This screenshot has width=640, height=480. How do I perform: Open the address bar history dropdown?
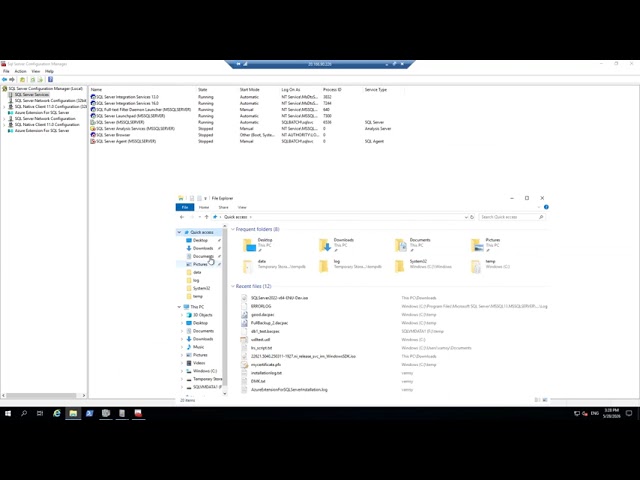466,217
